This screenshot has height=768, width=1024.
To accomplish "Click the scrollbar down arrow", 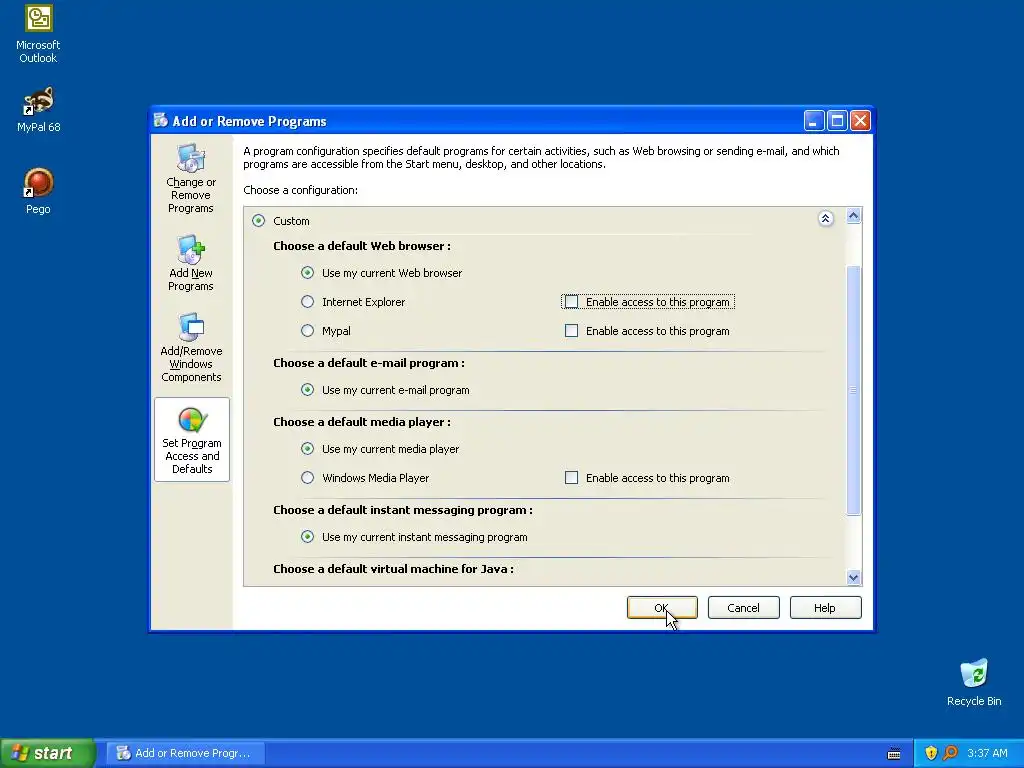I will click(854, 577).
